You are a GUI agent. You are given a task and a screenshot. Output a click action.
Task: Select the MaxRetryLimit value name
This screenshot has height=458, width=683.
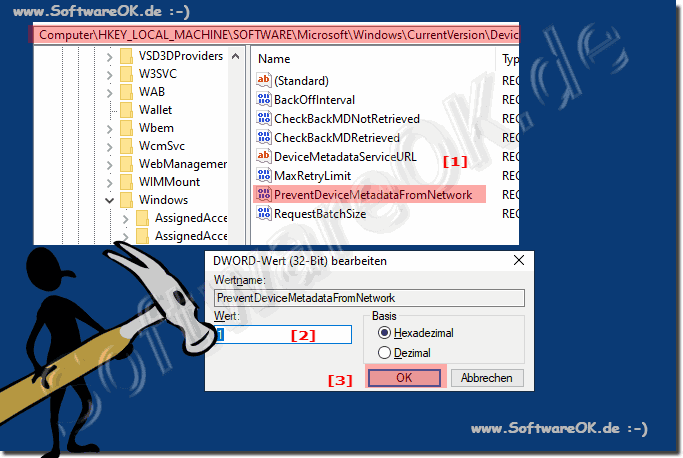click(312, 175)
